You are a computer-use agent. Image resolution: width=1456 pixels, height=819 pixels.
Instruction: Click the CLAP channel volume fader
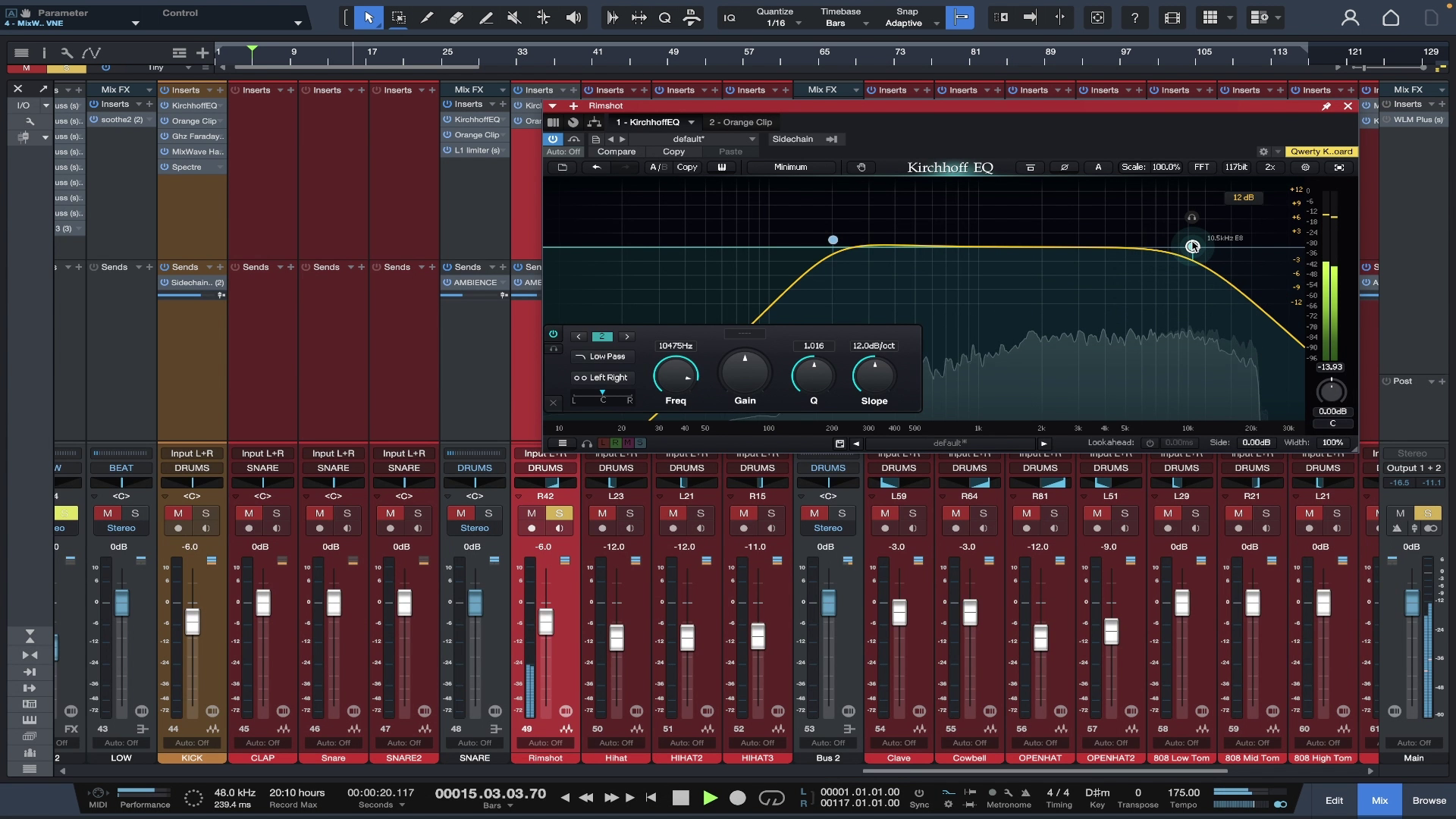(x=263, y=604)
